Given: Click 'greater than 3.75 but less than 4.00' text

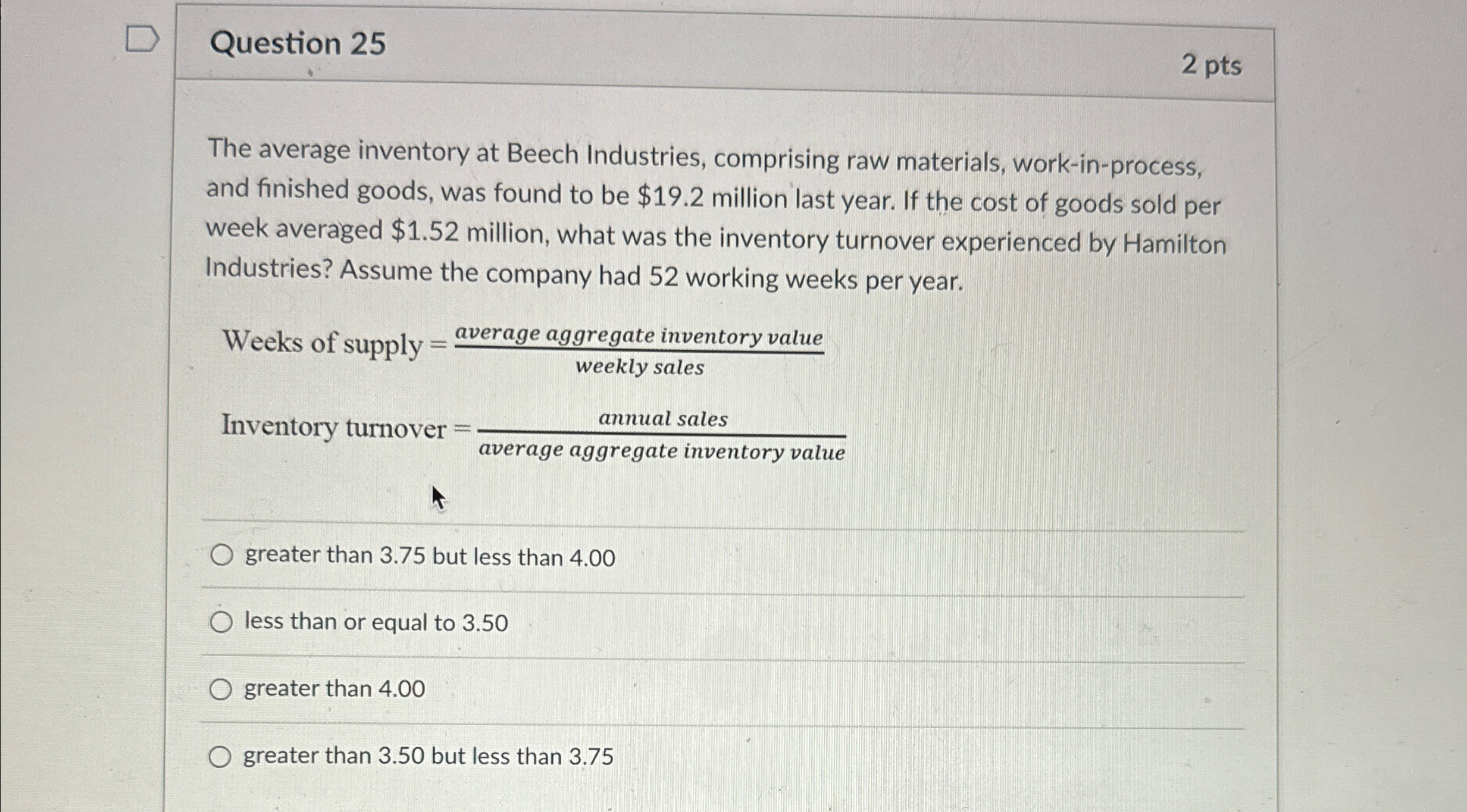Looking at the screenshot, I should click(428, 556).
